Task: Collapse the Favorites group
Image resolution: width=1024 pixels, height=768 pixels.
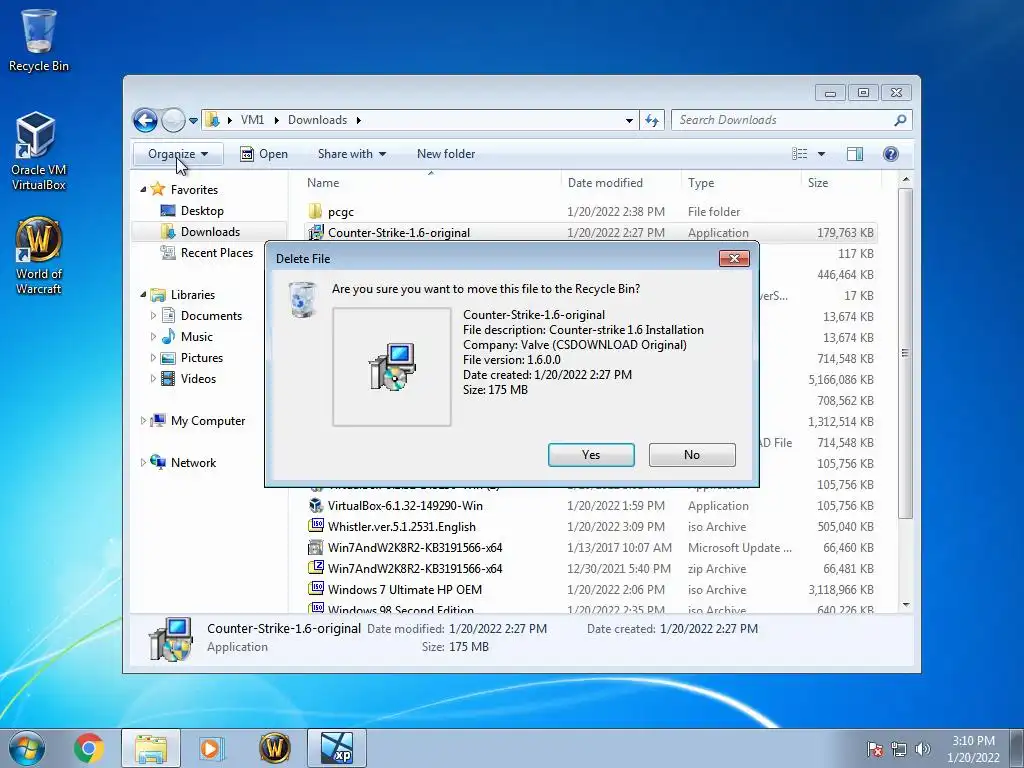Action: point(143,189)
